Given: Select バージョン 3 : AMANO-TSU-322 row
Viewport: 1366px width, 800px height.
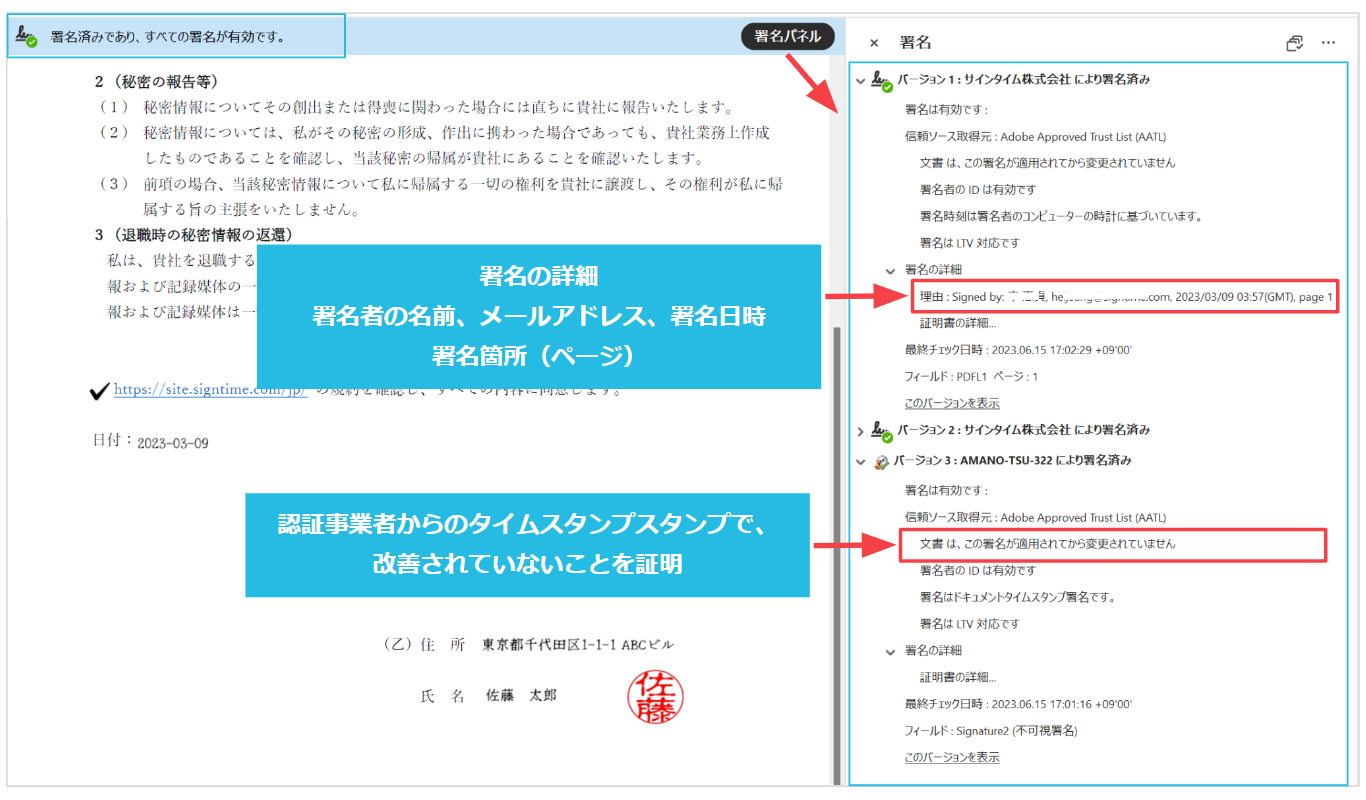Looking at the screenshot, I should (x=1013, y=461).
